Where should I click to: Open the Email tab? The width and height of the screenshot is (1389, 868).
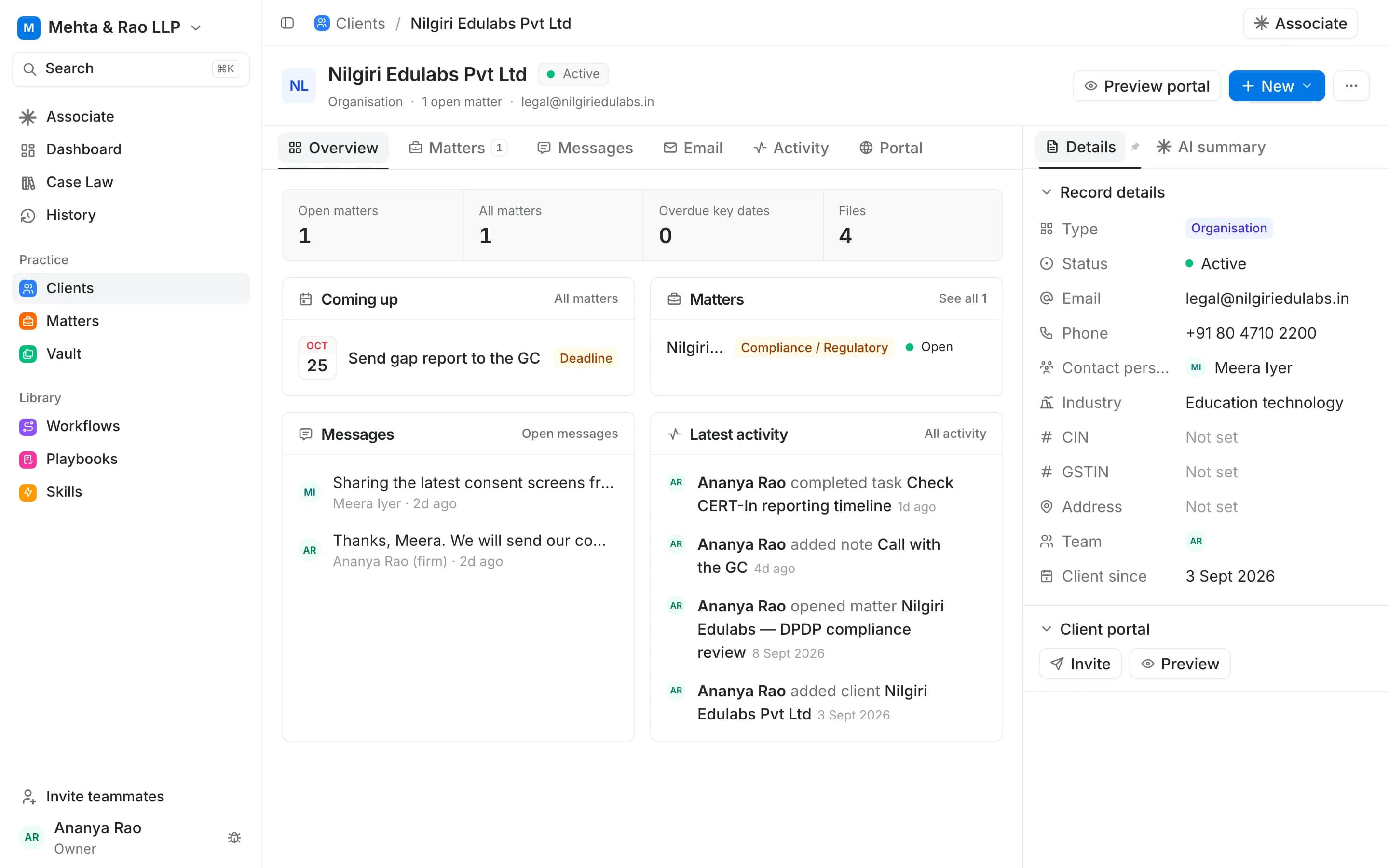click(693, 148)
